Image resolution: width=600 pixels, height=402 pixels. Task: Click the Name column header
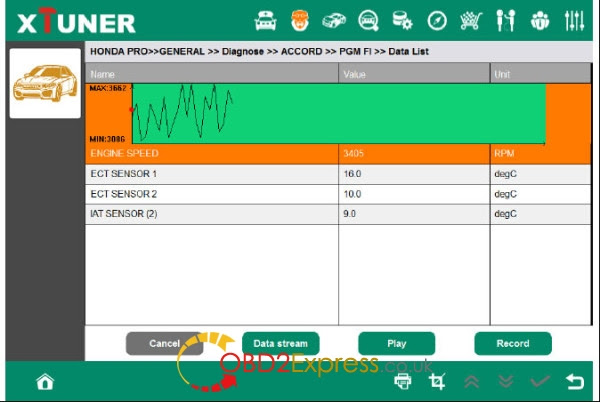click(x=212, y=74)
